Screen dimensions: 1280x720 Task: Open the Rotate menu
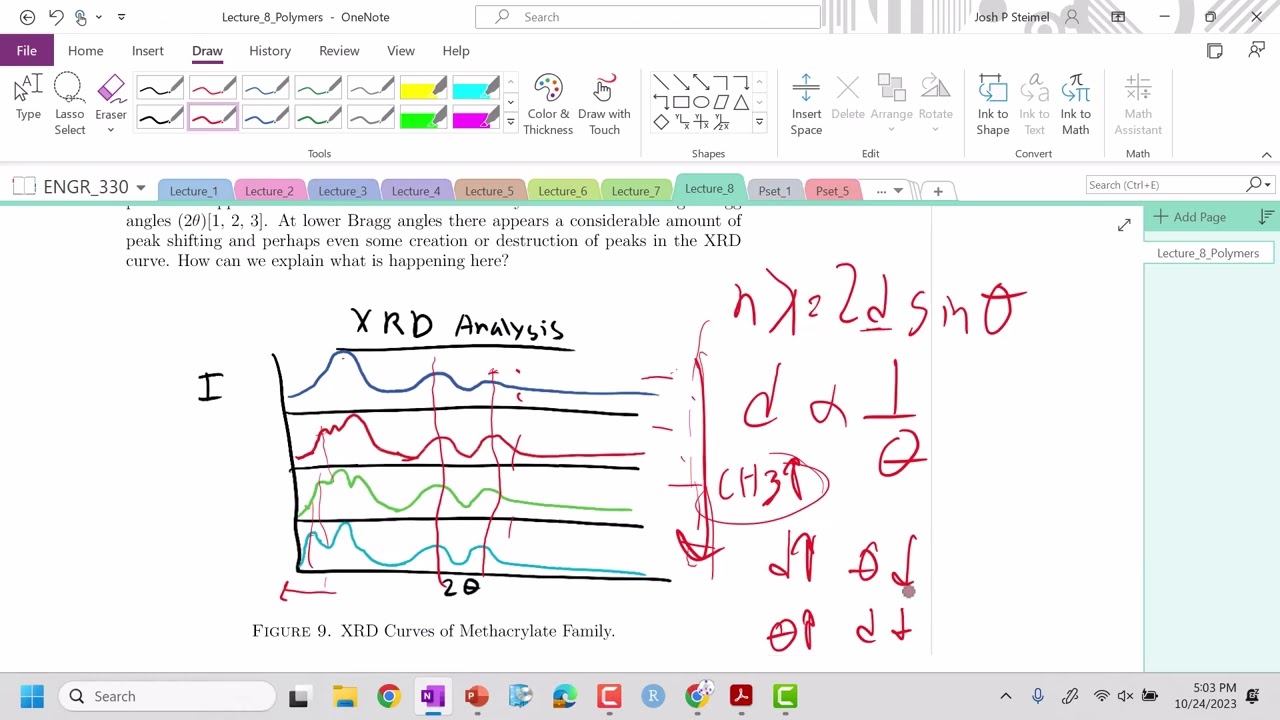[x=936, y=104]
